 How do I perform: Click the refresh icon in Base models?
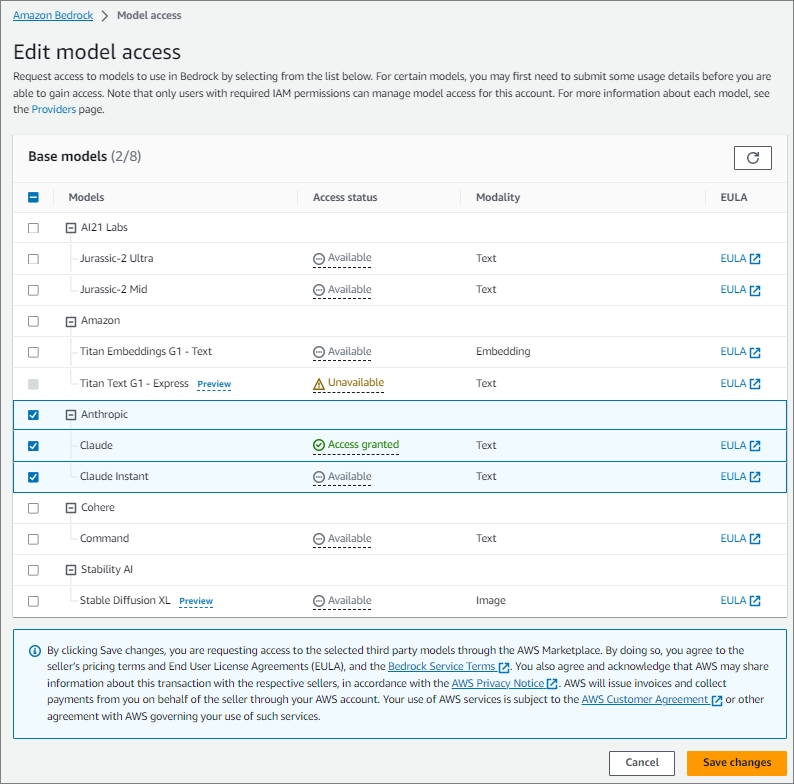(752, 158)
